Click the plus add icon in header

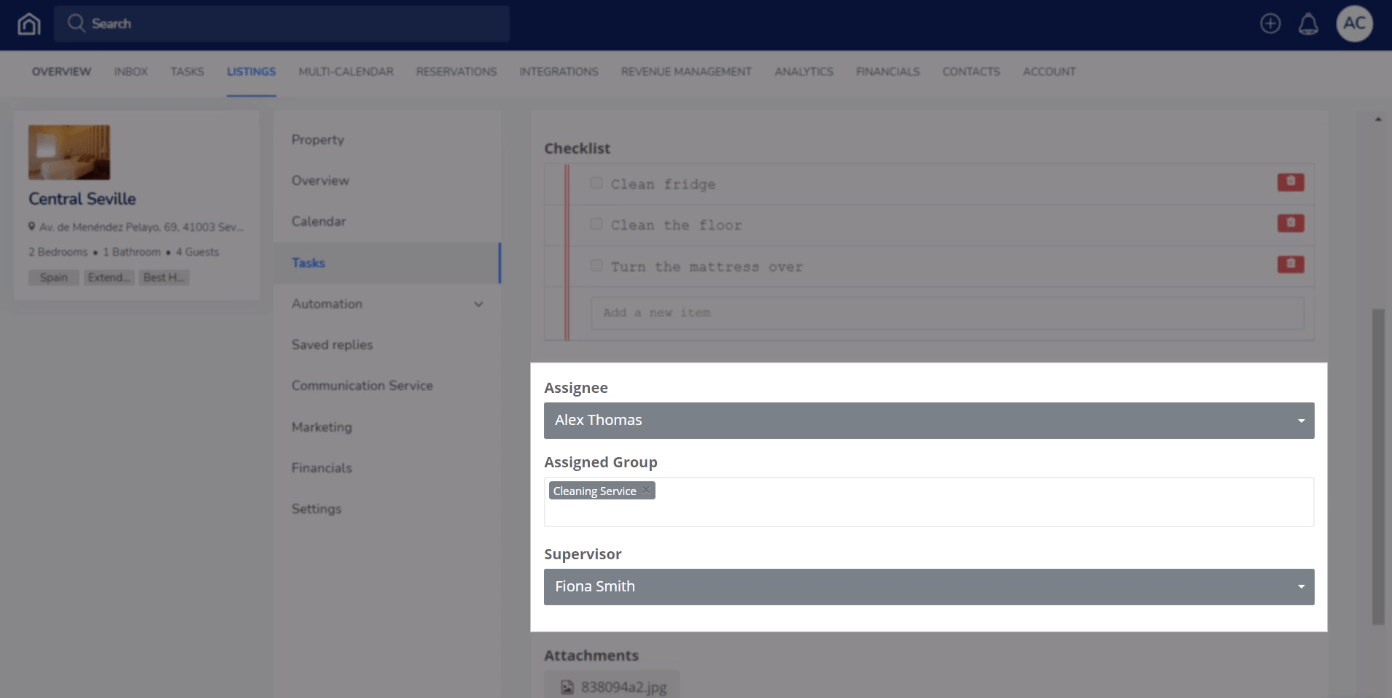(x=1270, y=24)
